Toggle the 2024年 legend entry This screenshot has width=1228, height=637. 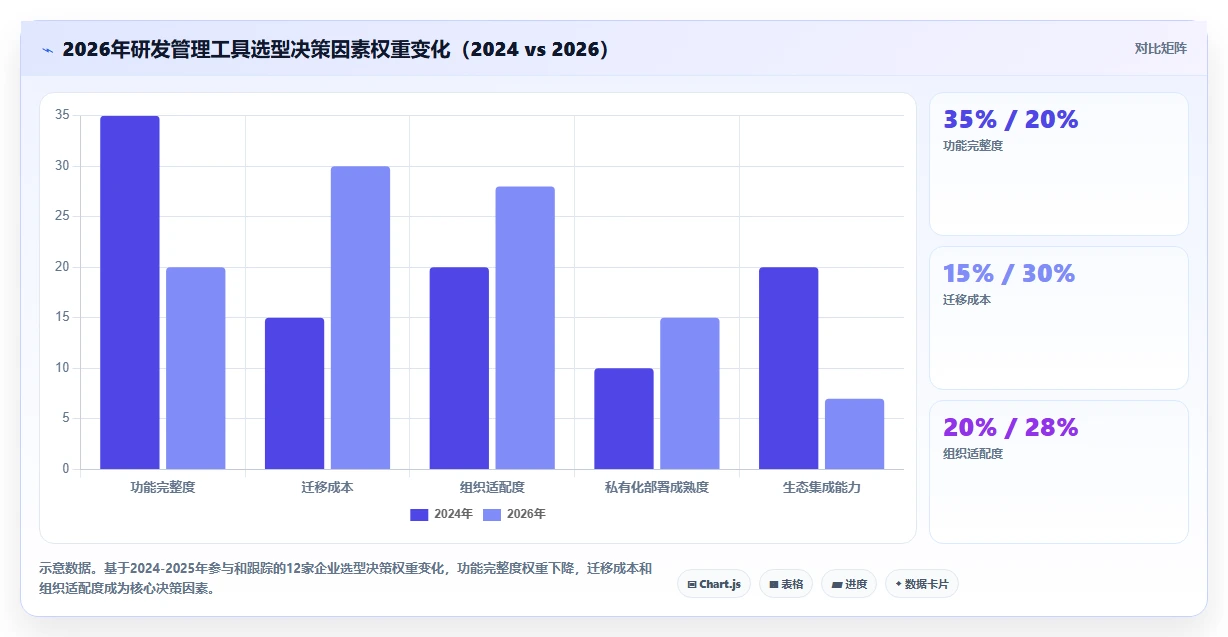(441, 514)
